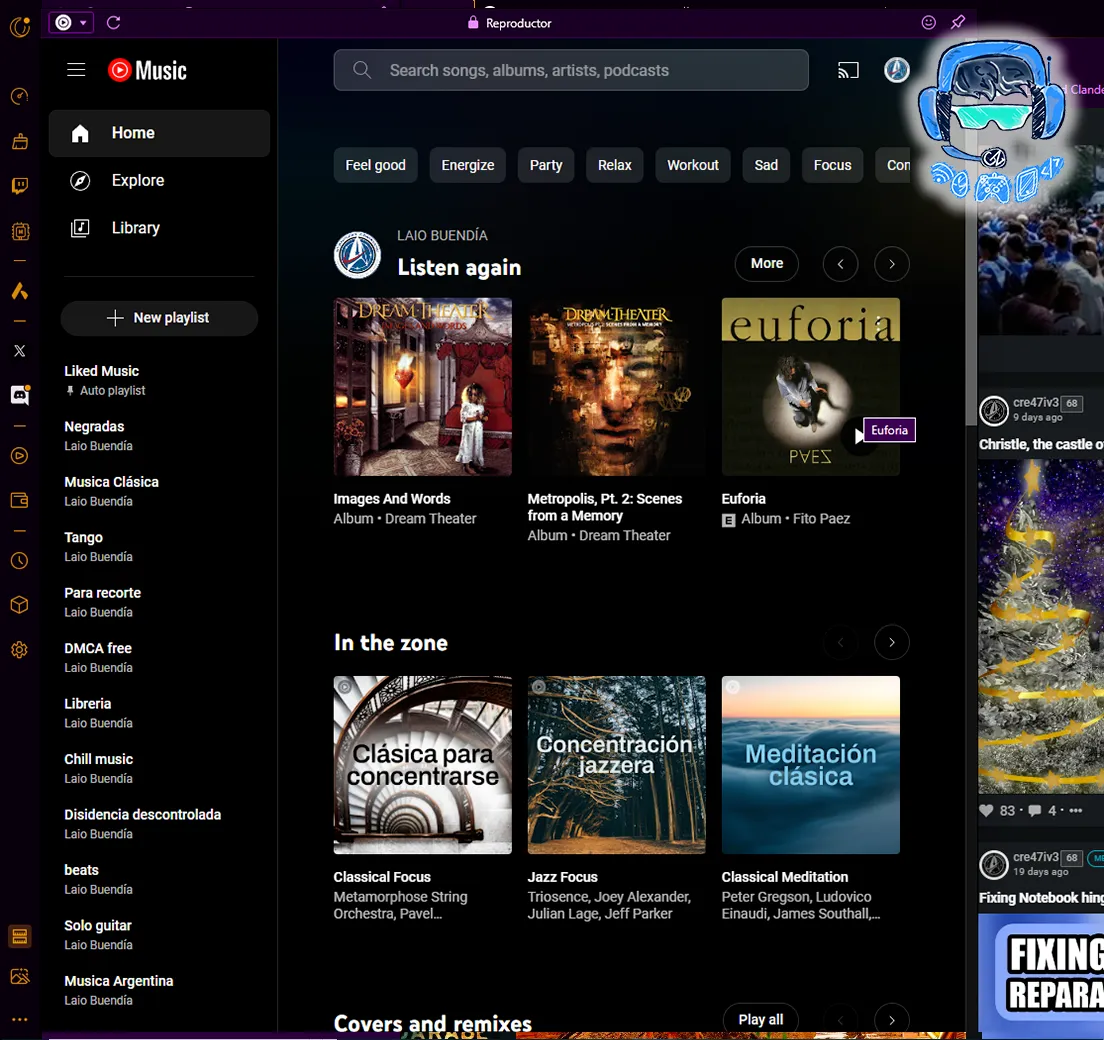The image size is (1104, 1040).
Task: Open the chip icon in browser sidebar
Action: coord(20,231)
